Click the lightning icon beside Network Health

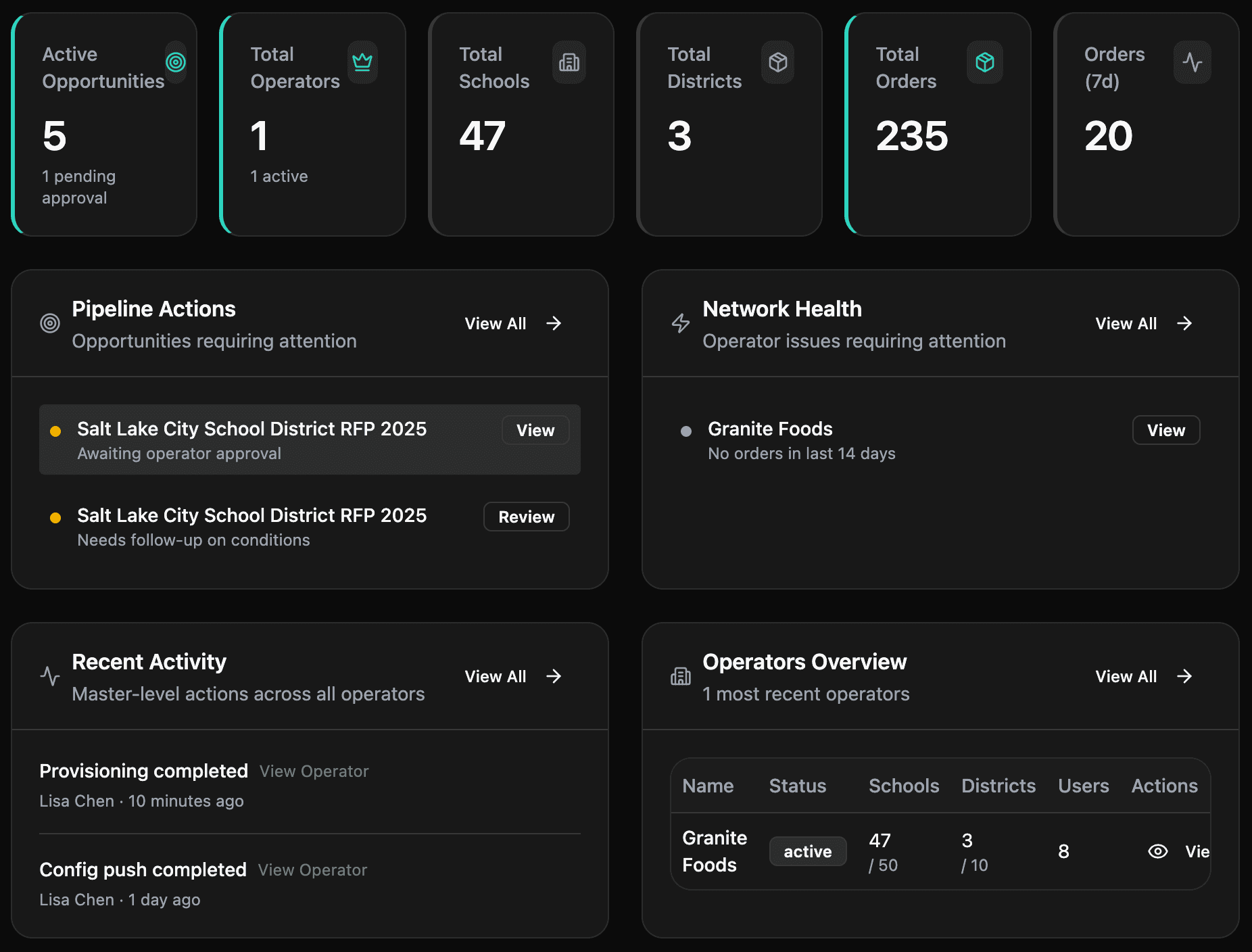click(680, 323)
